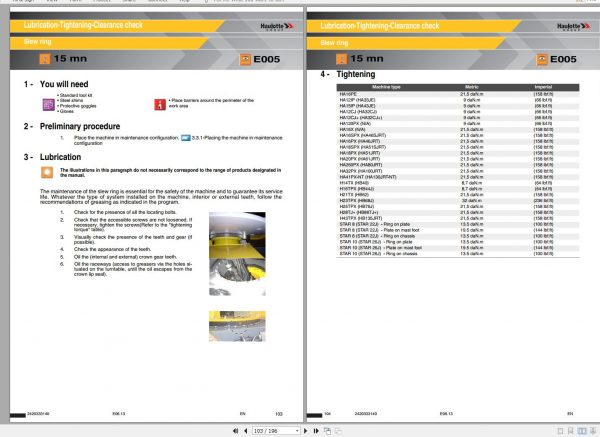Image resolution: width=600 pixels, height=437 pixels.
Task: Open the page number dropdown arrow
Action: click(297, 431)
